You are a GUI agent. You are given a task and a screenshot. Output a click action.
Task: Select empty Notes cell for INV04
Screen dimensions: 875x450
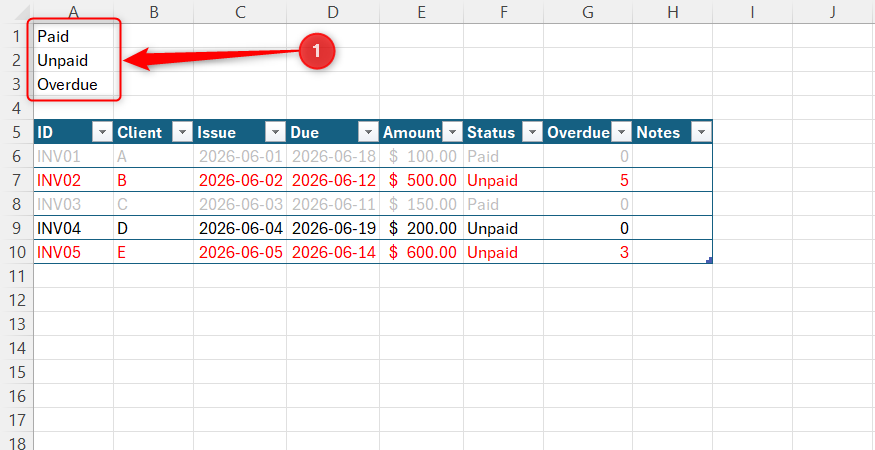point(672,228)
